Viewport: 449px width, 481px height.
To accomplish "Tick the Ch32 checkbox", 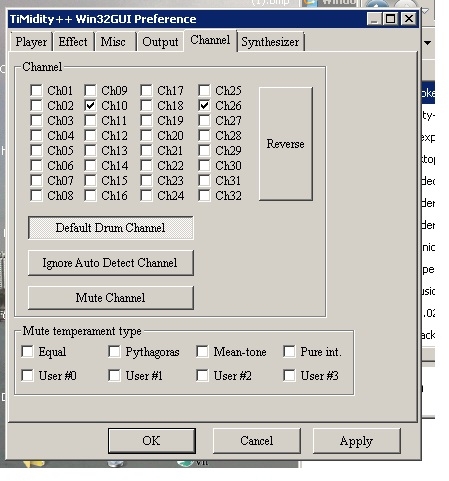I will (204, 195).
